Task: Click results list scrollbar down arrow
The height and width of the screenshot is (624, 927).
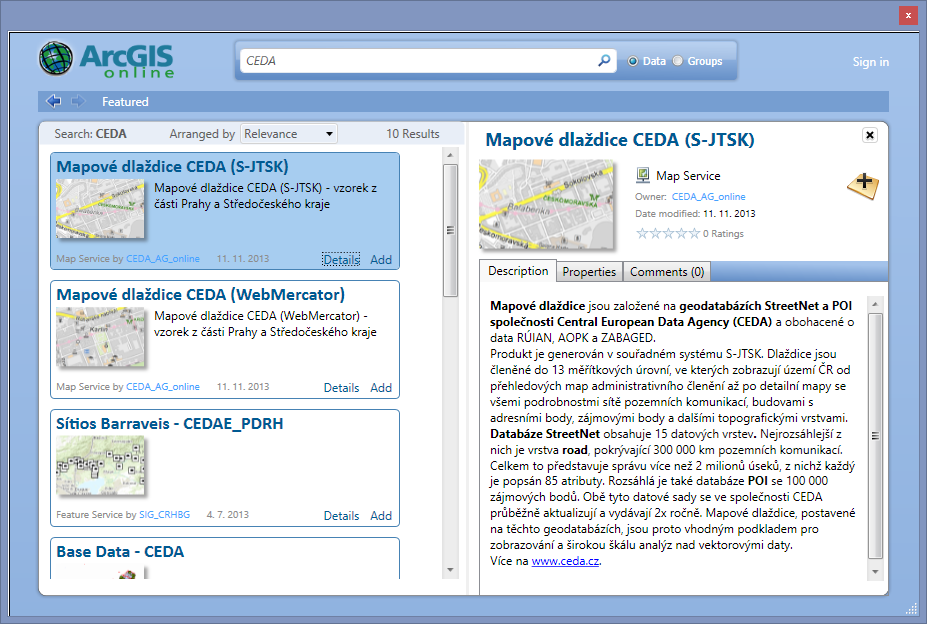Action: coord(450,570)
